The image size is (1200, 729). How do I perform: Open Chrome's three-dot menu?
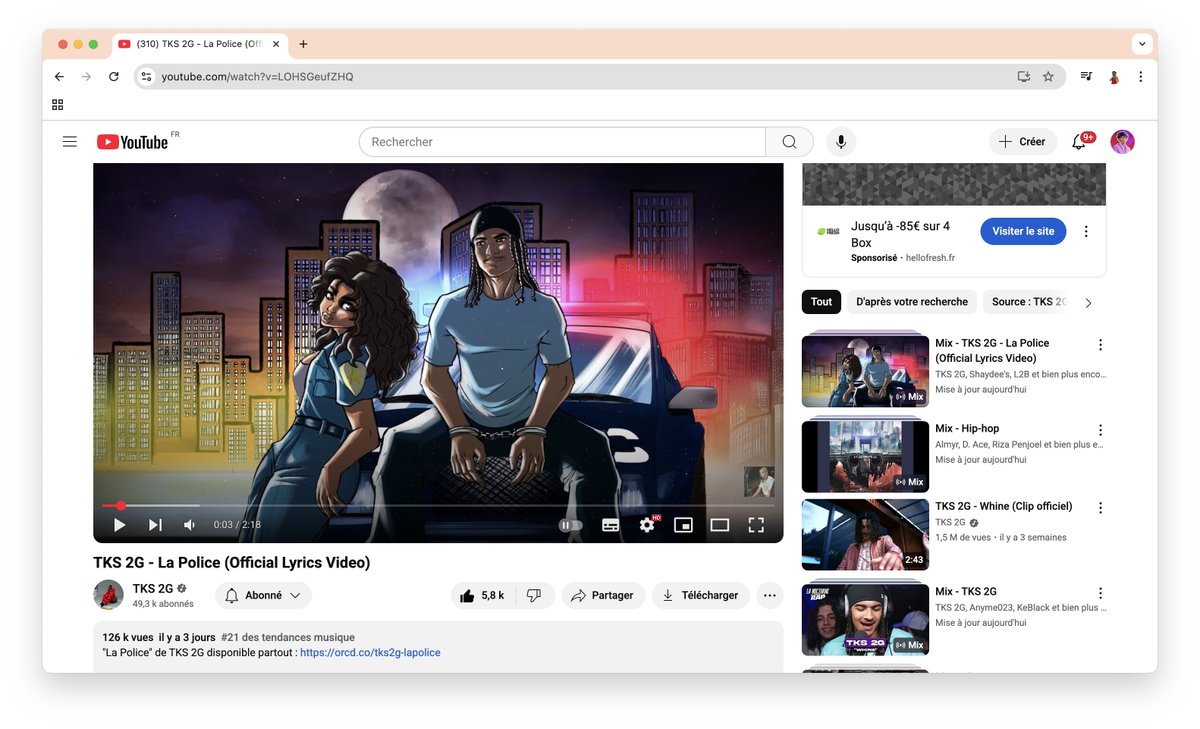pyautogui.click(x=1140, y=77)
